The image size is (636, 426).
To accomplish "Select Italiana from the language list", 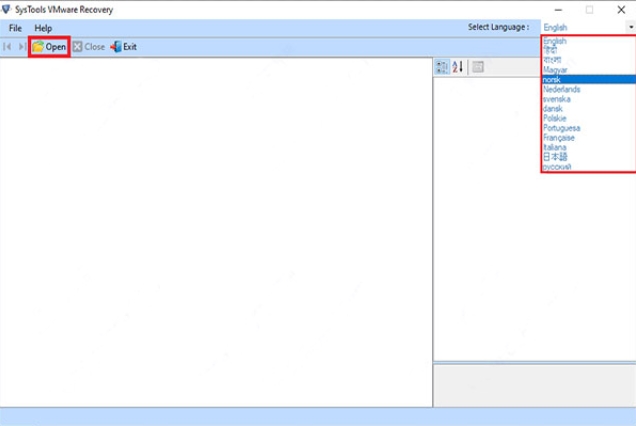I will 589,147.
